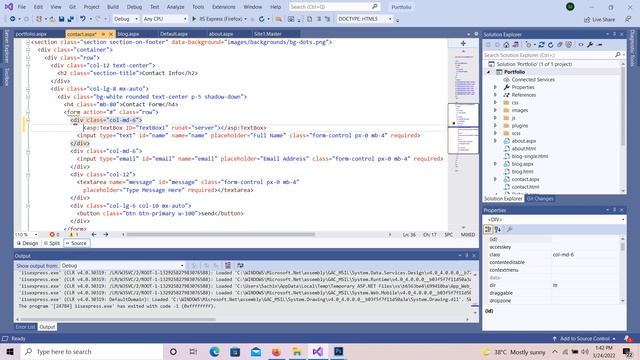Refresh the Solution Explorer tree
The image size is (640, 360).
550,45
